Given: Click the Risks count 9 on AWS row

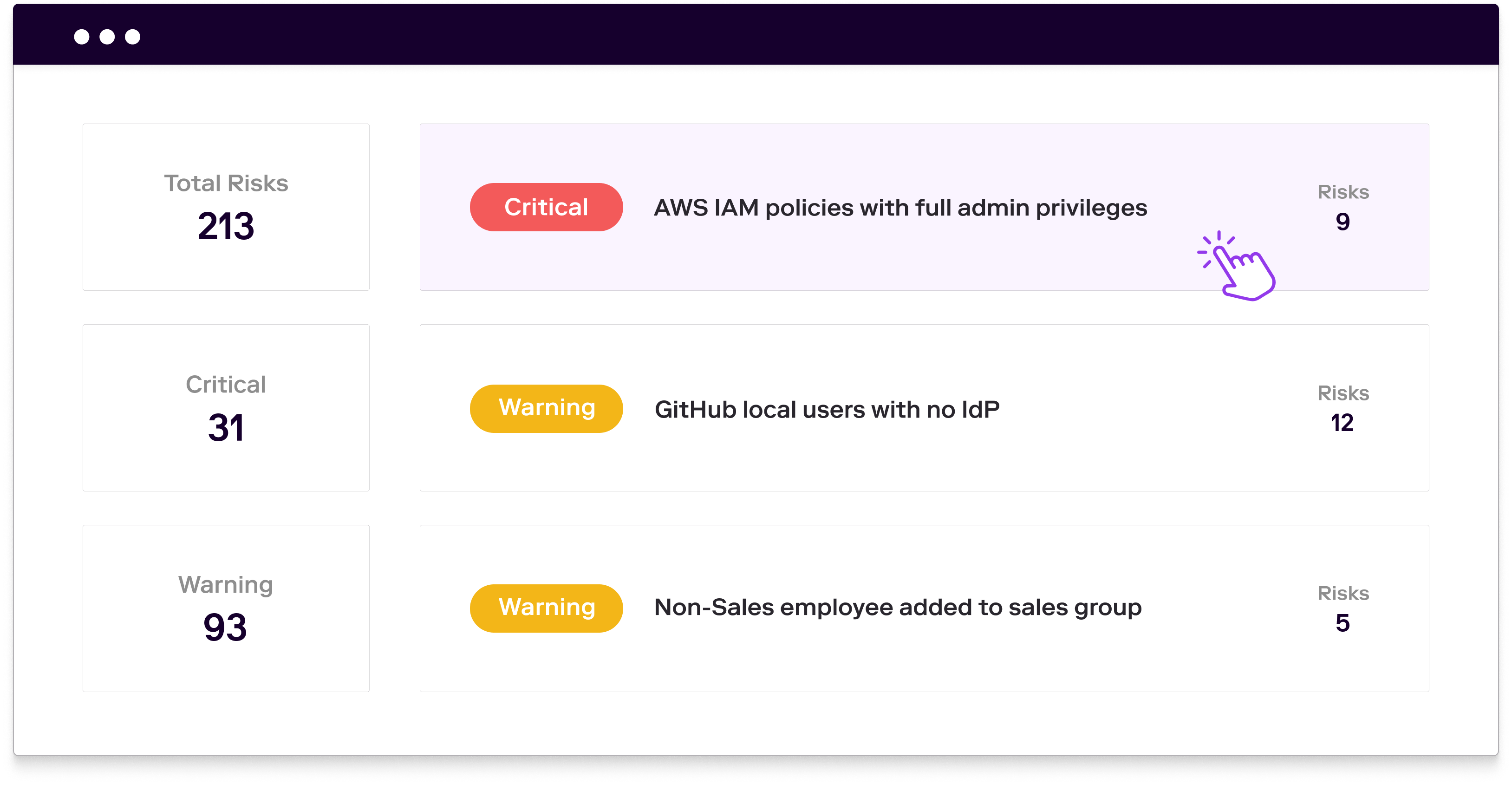Looking at the screenshot, I should [x=1343, y=222].
